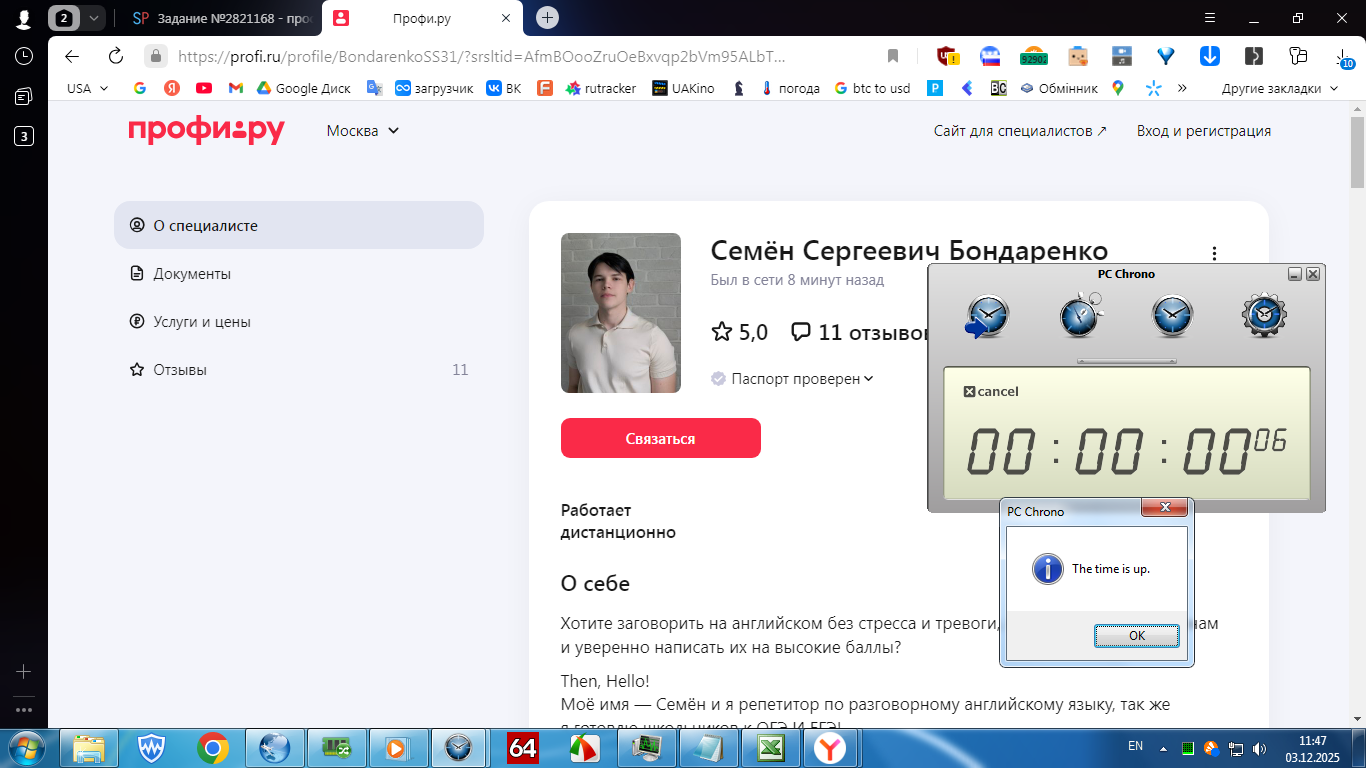Open Сайт для специалистов link

1020,131
